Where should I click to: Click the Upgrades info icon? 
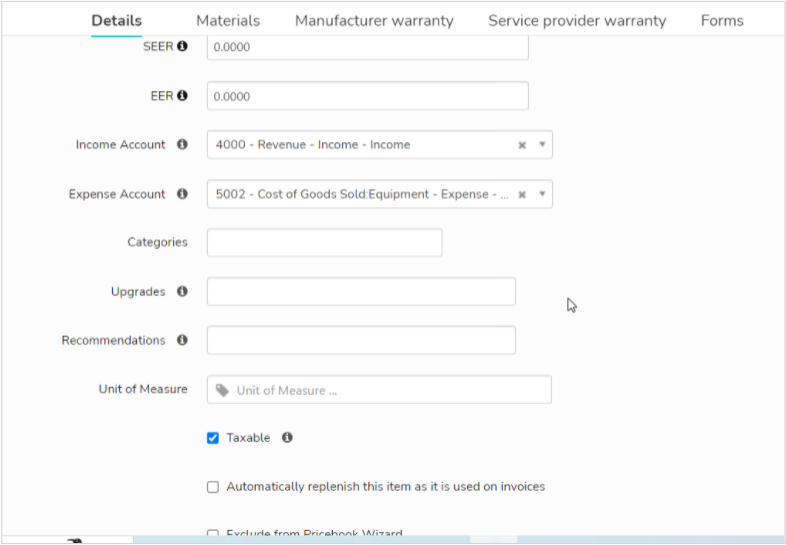click(x=182, y=291)
